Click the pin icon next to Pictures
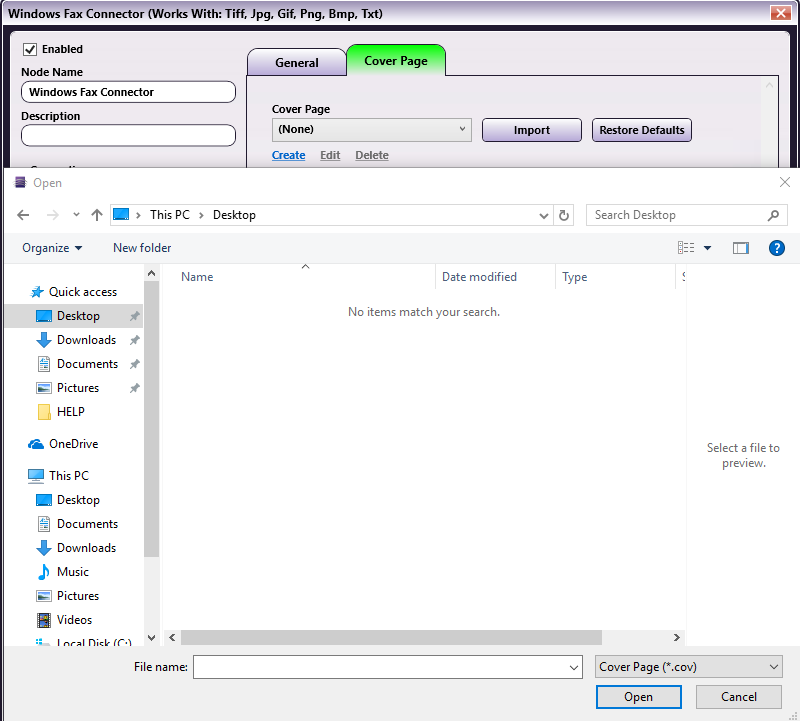The image size is (800, 721). 134,388
